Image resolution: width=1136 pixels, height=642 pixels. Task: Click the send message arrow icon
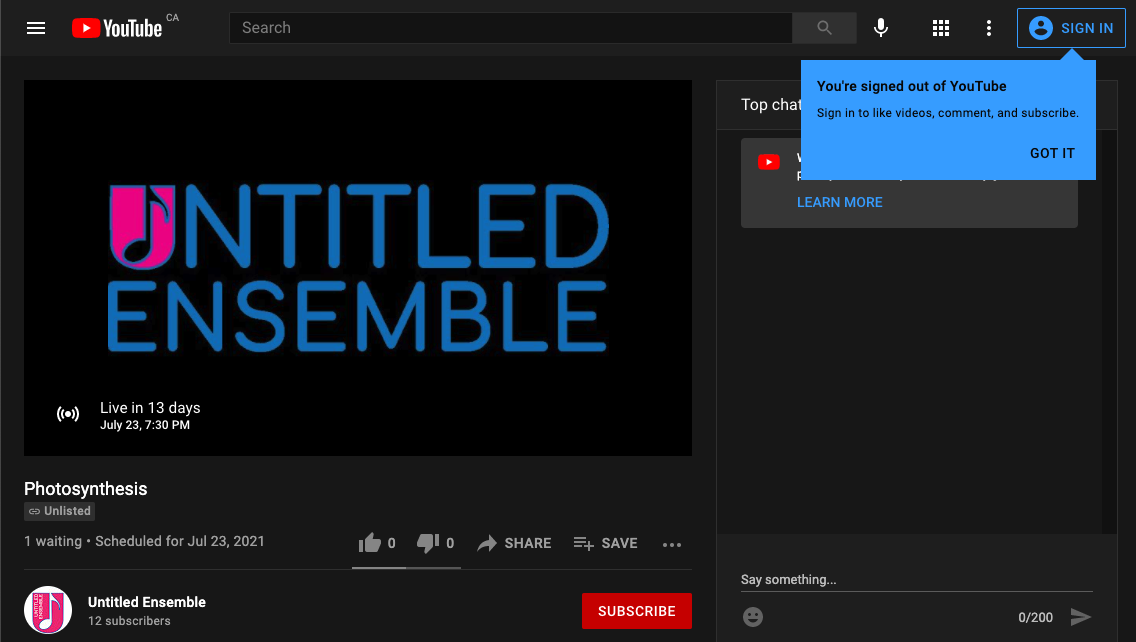click(1080, 617)
